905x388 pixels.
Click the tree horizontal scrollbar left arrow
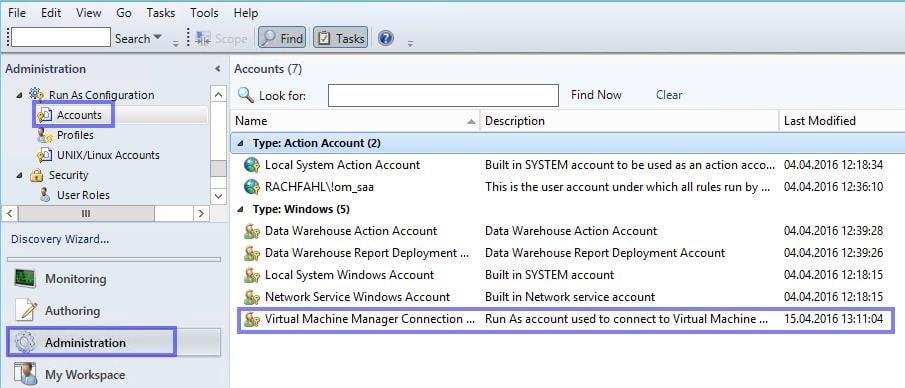(10, 213)
